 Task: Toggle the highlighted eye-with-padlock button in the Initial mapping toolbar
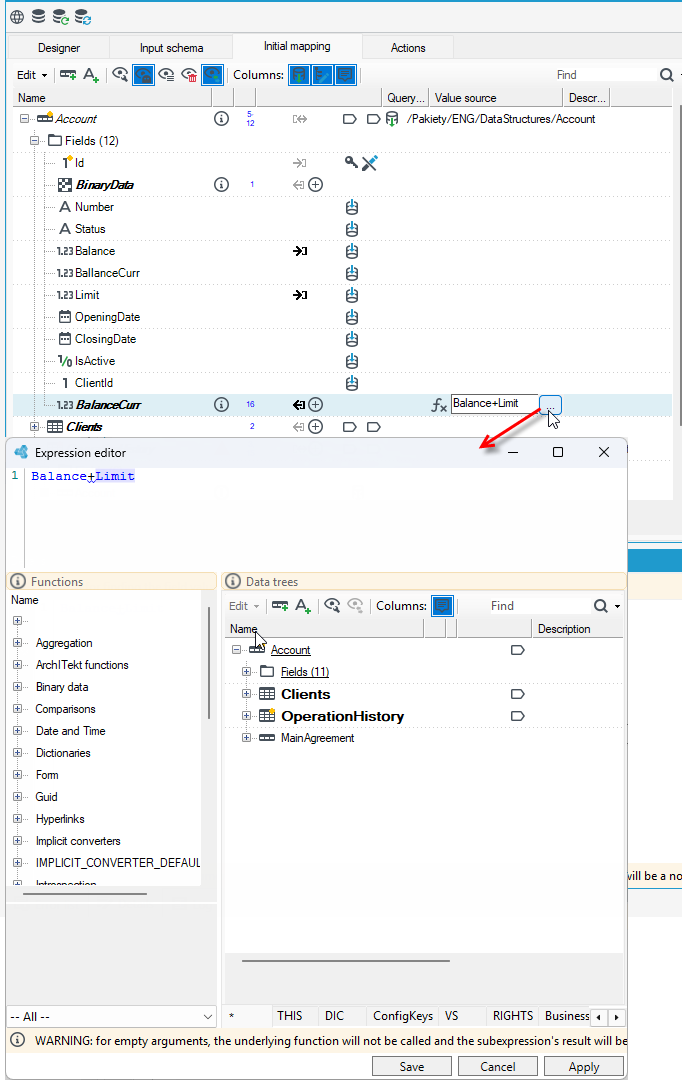pyautogui.click(x=143, y=75)
